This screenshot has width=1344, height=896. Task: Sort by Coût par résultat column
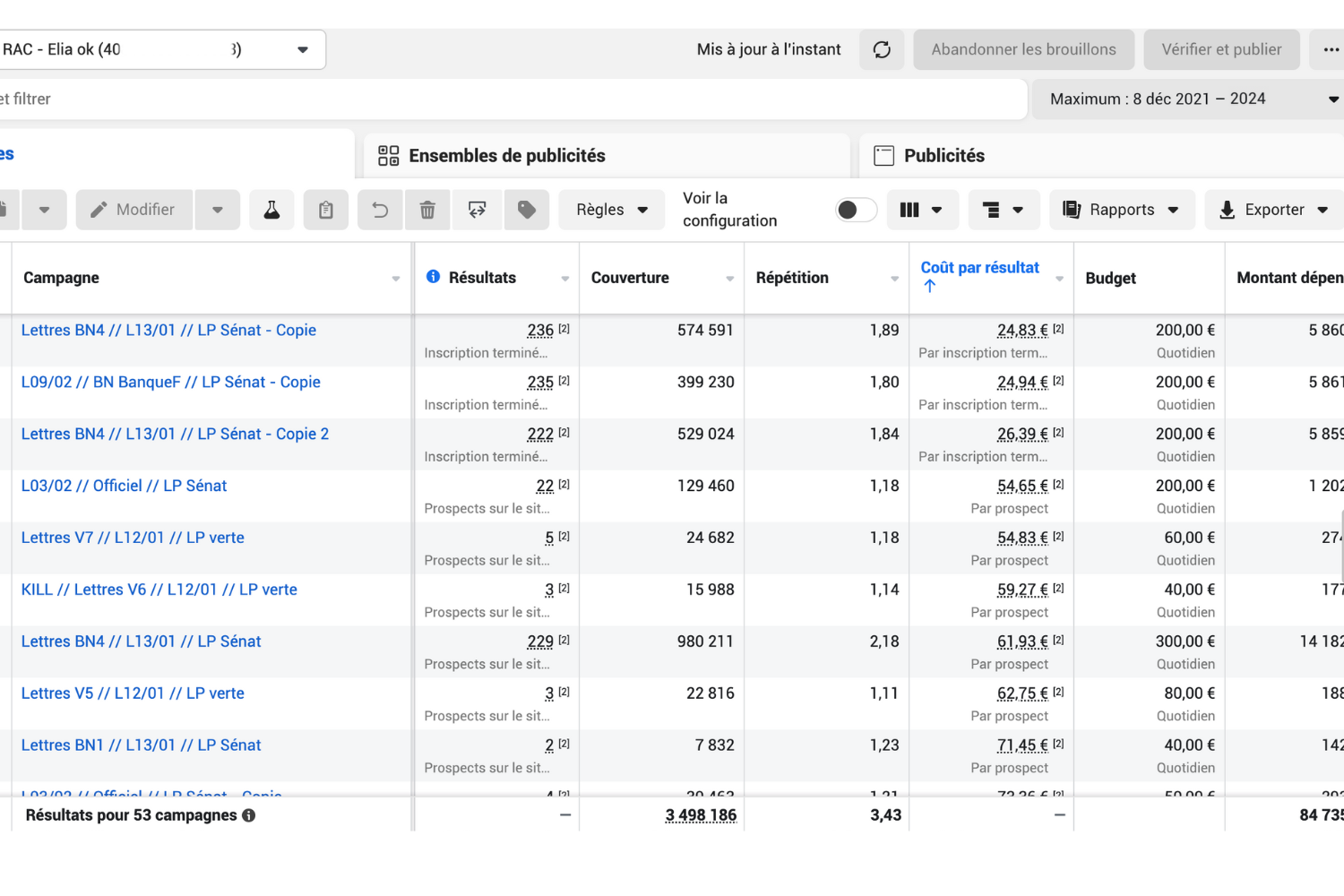coord(979,268)
